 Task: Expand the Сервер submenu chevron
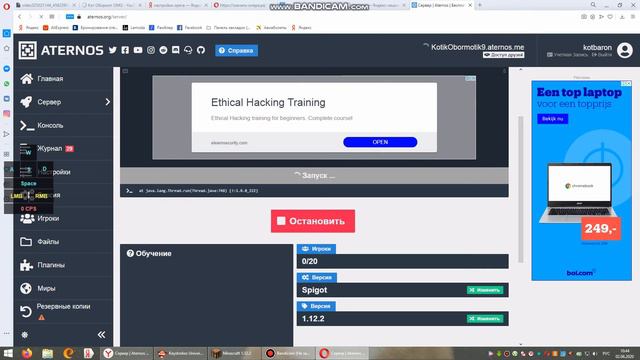[107, 102]
